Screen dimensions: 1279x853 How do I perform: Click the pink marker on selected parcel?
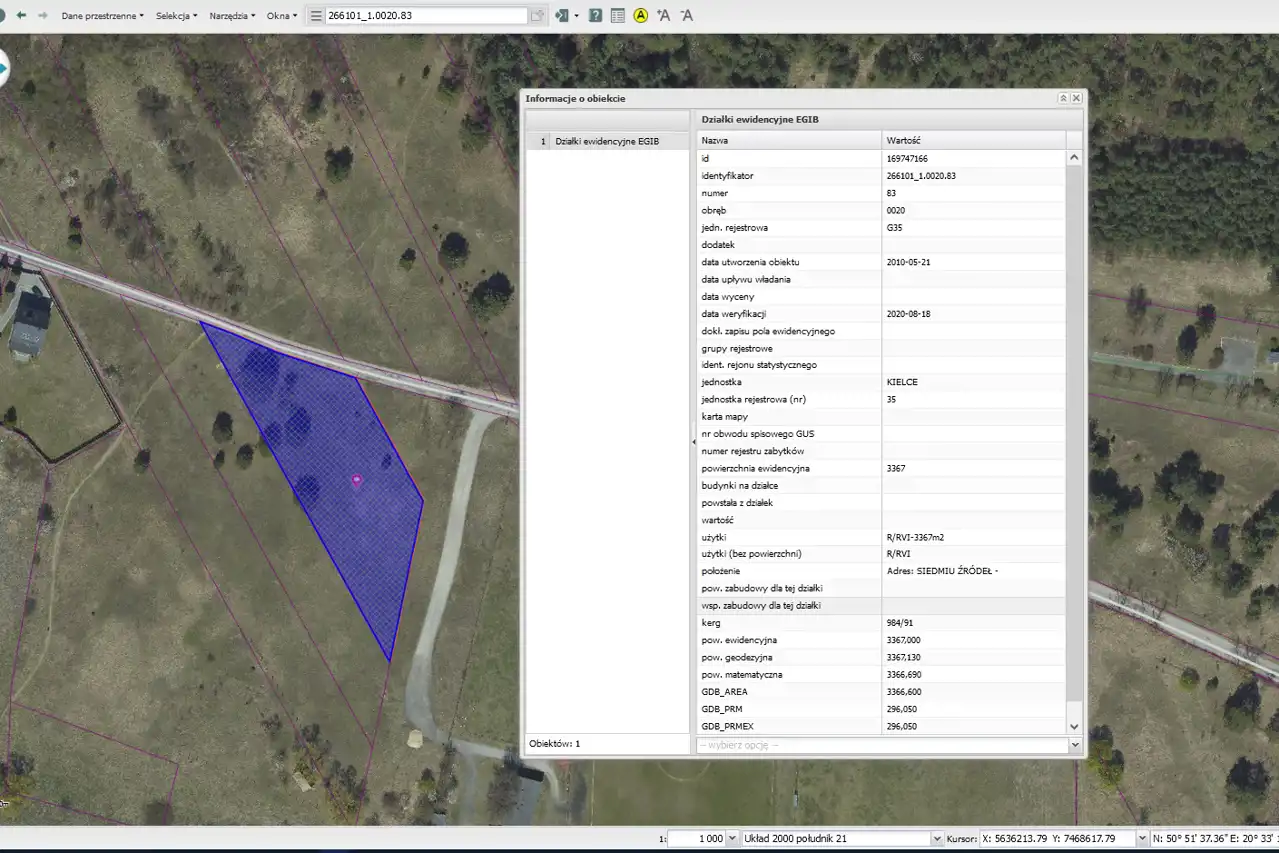coord(356,481)
